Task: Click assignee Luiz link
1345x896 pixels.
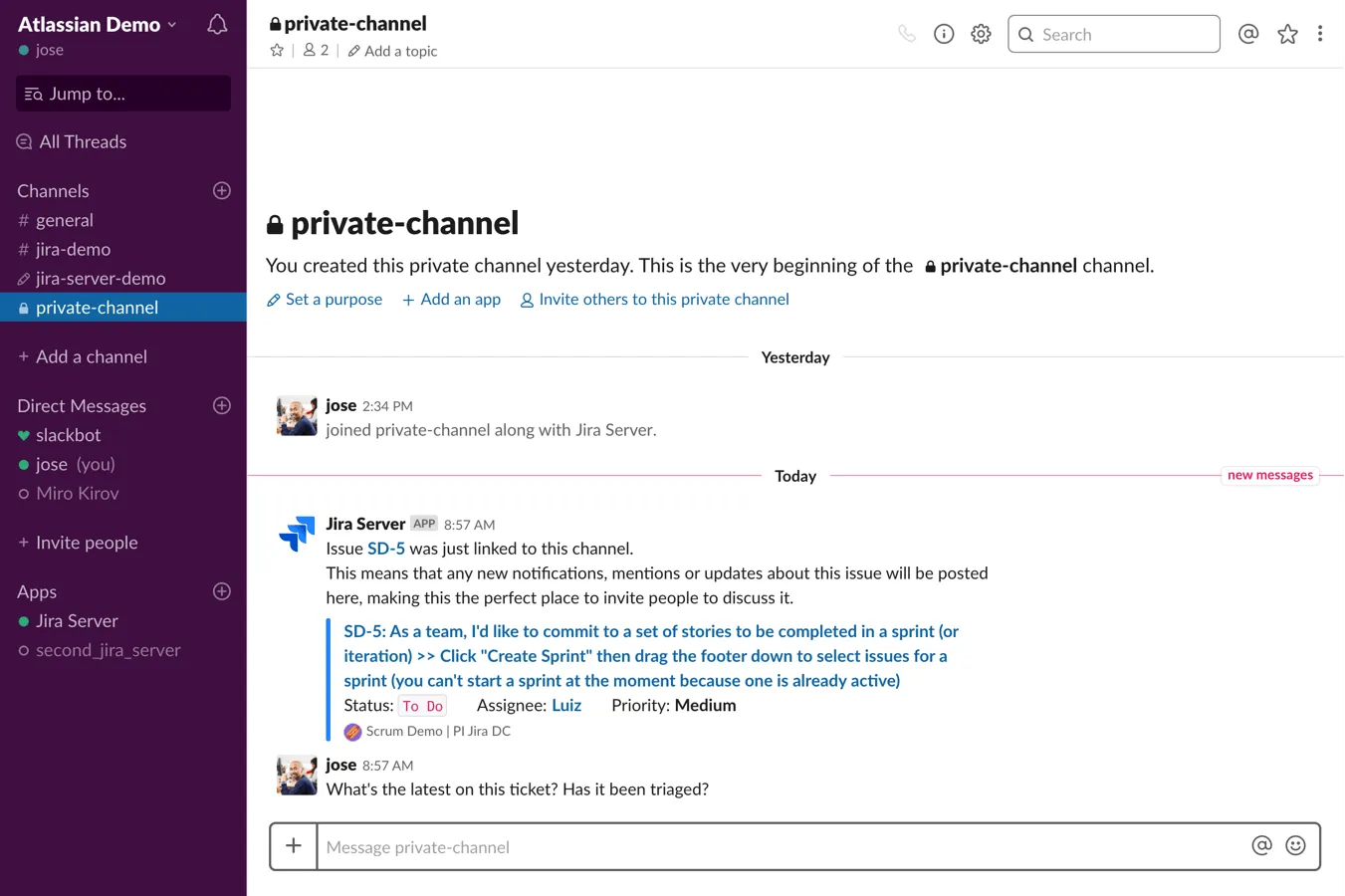Action: coord(566,705)
